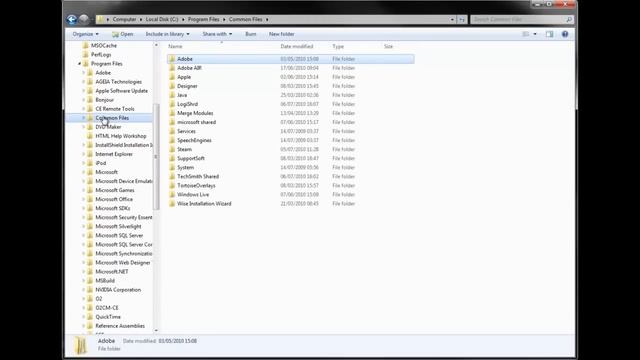This screenshot has height=360, width=640.
Task: Click the Burn toolbar button
Action: pos(251,34)
